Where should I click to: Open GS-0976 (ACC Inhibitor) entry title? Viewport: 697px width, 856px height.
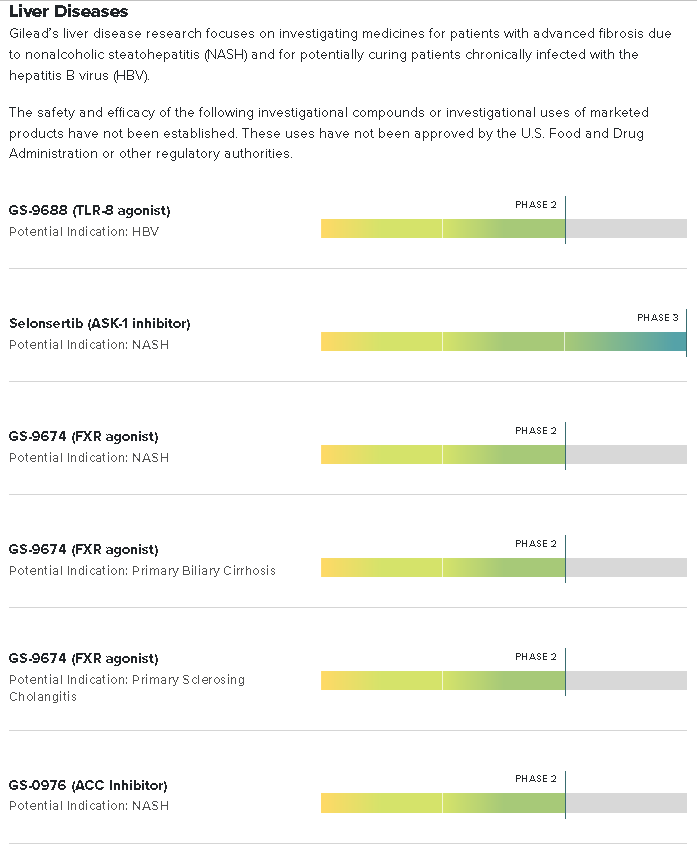[x=88, y=785]
